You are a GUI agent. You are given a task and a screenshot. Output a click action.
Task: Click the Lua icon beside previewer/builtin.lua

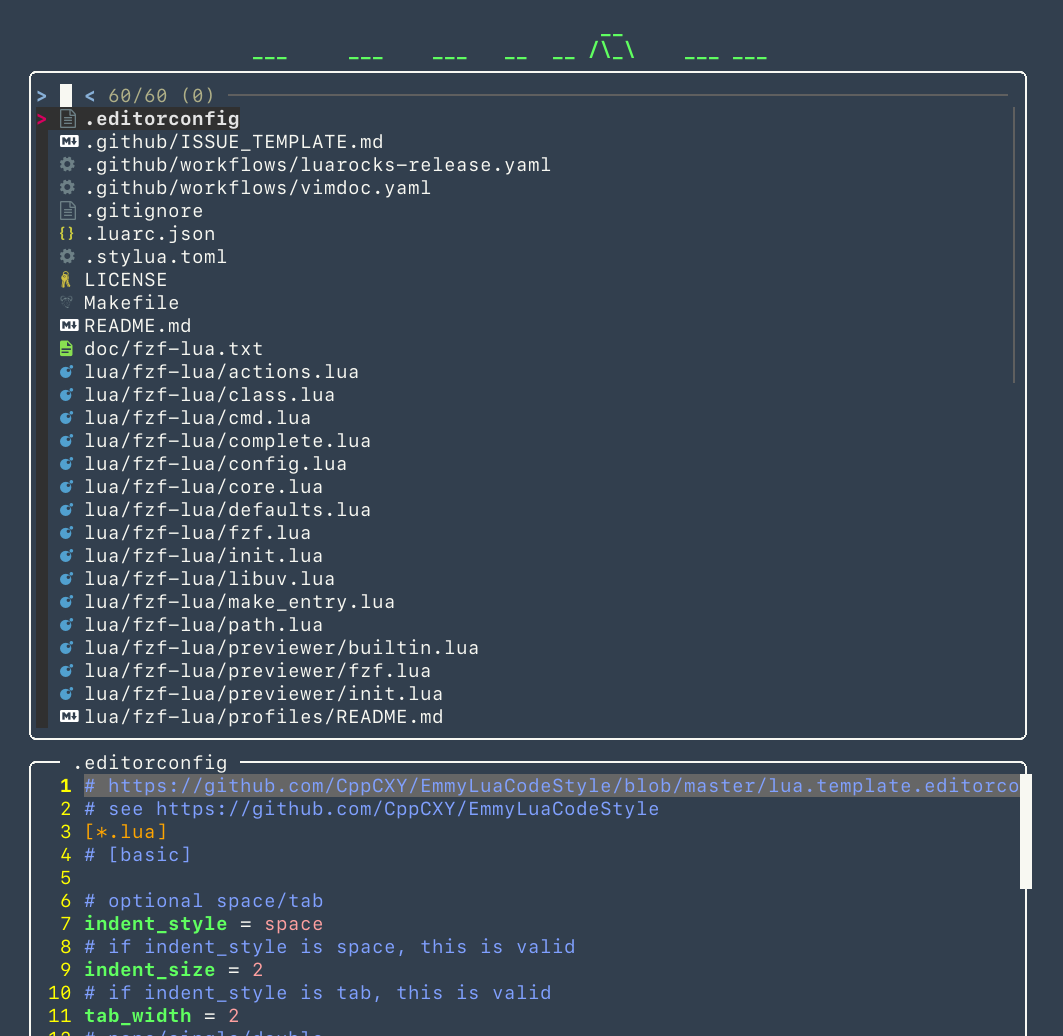(67, 647)
